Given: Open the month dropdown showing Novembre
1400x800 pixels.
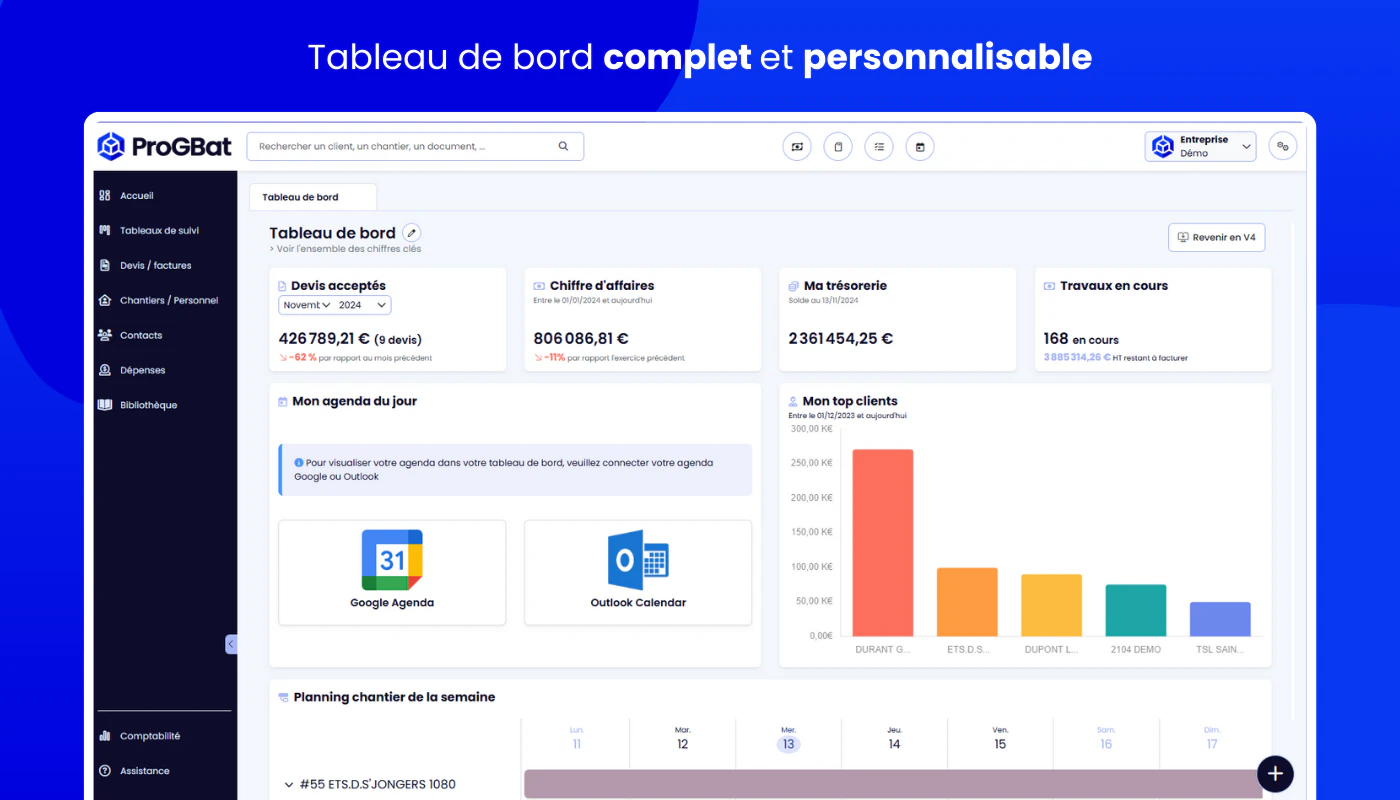Looking at the screenshot, I should click(306, 305).
